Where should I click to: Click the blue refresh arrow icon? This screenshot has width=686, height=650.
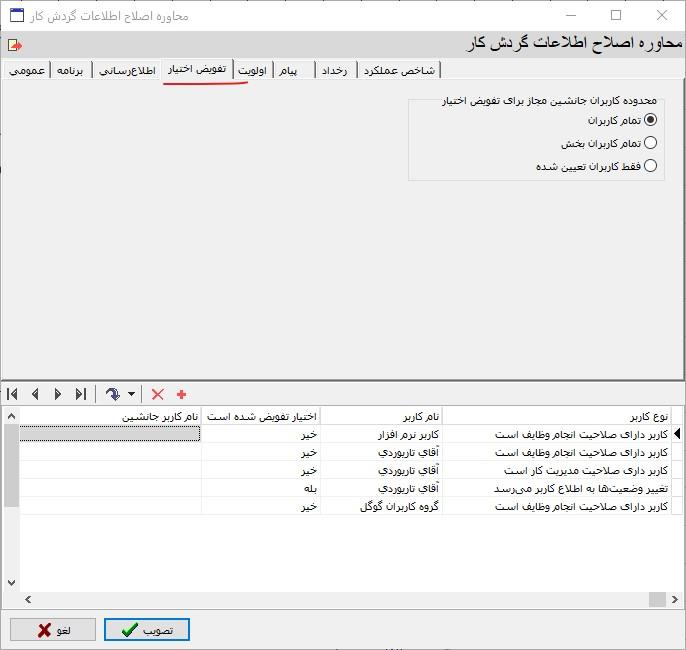(112, 394)
